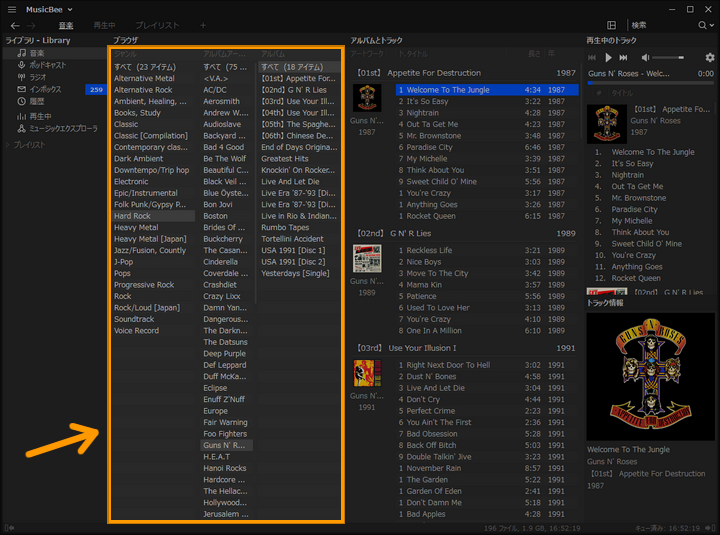Adjust the volume slider

click(668, 57)
